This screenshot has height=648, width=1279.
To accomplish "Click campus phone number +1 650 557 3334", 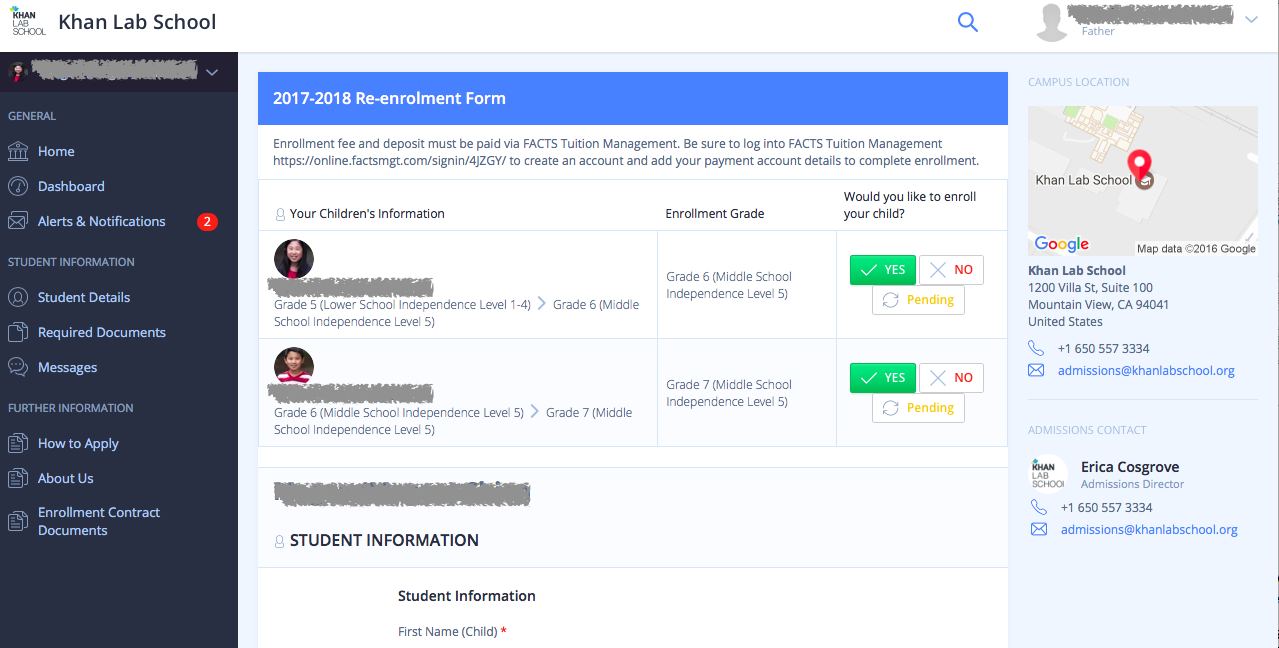I will [x=1104, y=349].
